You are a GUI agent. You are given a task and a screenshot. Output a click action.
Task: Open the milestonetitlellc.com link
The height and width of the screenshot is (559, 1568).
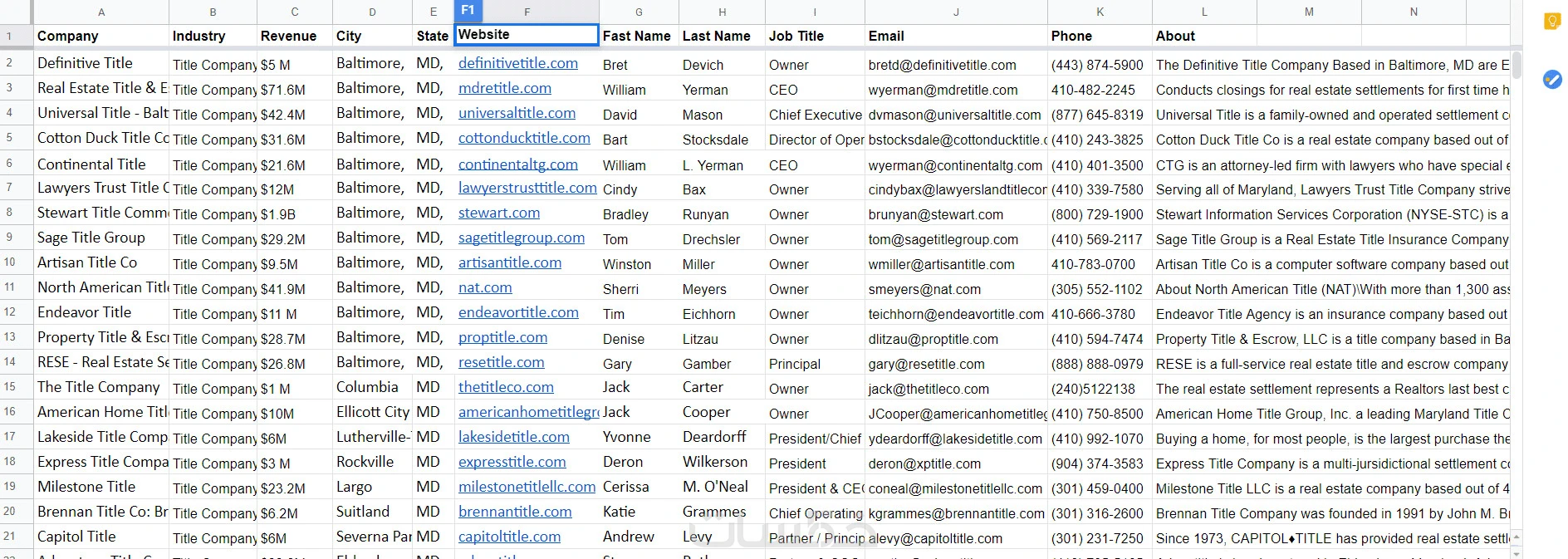tap(527, 487)
